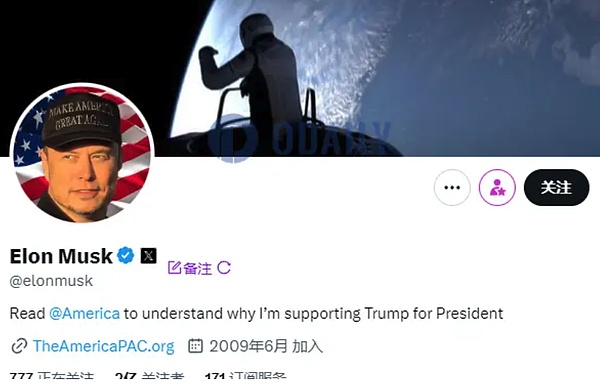Open TheAmericaPAC.org website link
The width and height of the screenshot is (600, 385).
click(x=104, y=346)
